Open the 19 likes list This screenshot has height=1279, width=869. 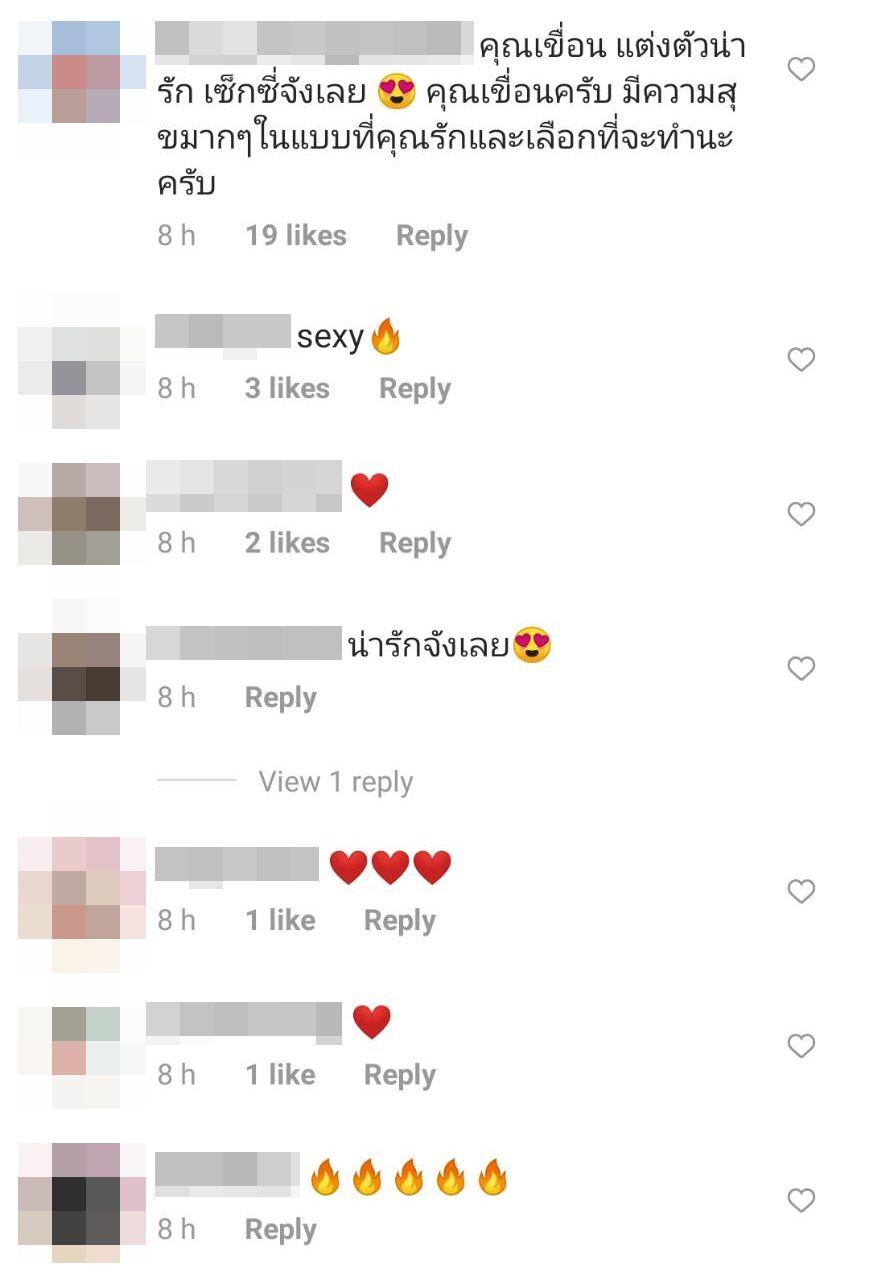(x=296, y=236)
